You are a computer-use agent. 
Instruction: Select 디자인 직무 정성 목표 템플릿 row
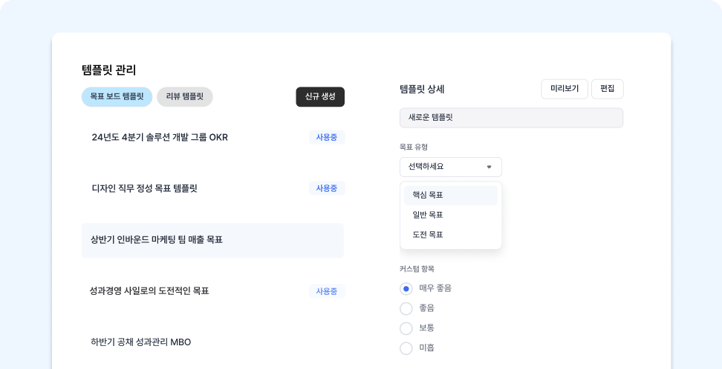click(x=213, y=188)
